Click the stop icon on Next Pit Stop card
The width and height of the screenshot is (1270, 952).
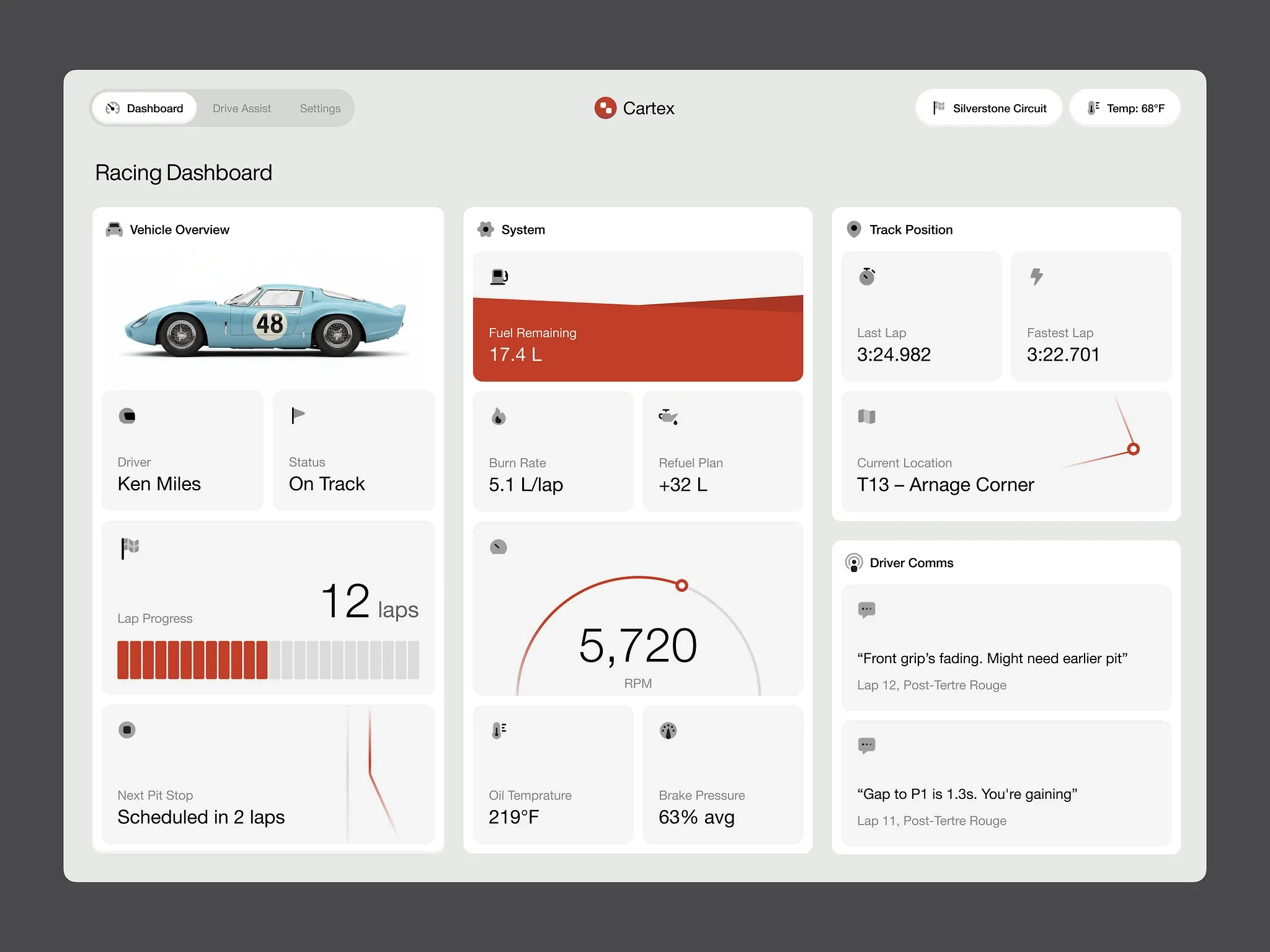pos(127,729)
